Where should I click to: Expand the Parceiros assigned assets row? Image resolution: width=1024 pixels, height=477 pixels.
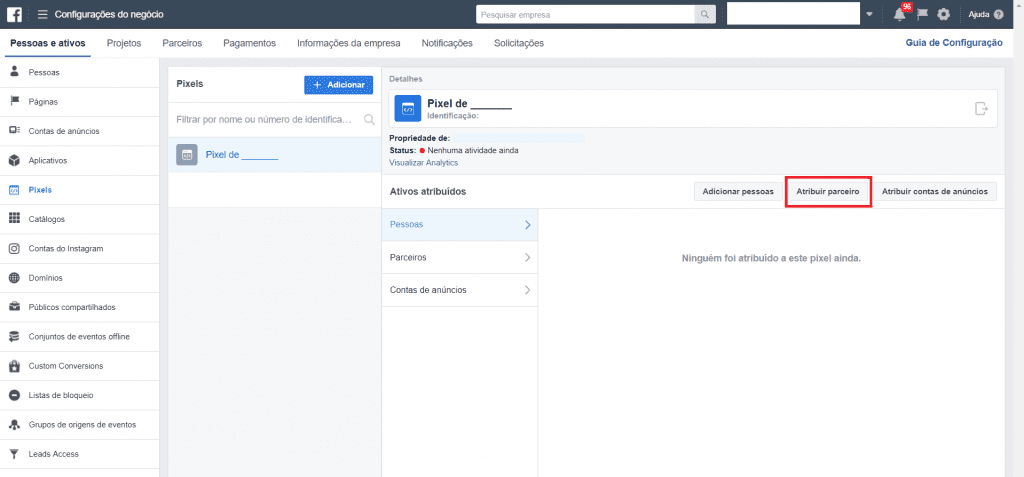coord(460,257)
